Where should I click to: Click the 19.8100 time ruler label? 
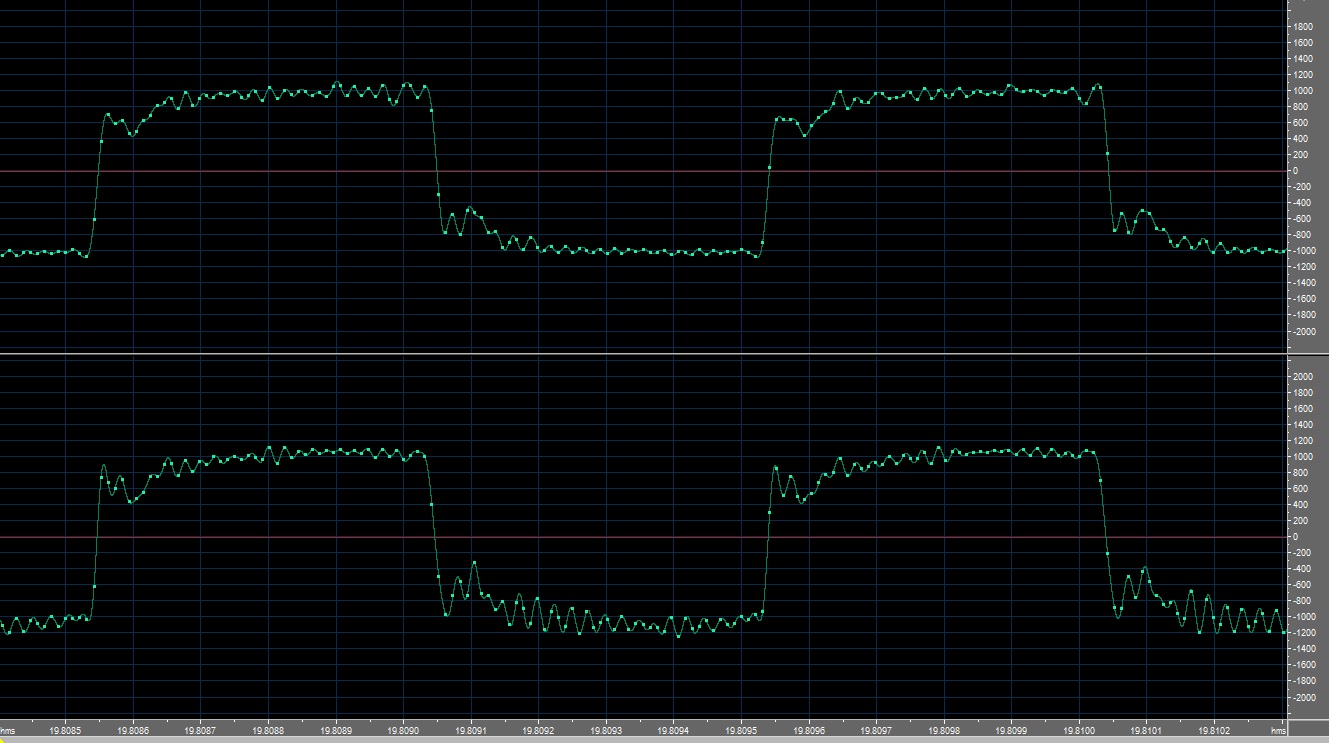pos(1079,731)
